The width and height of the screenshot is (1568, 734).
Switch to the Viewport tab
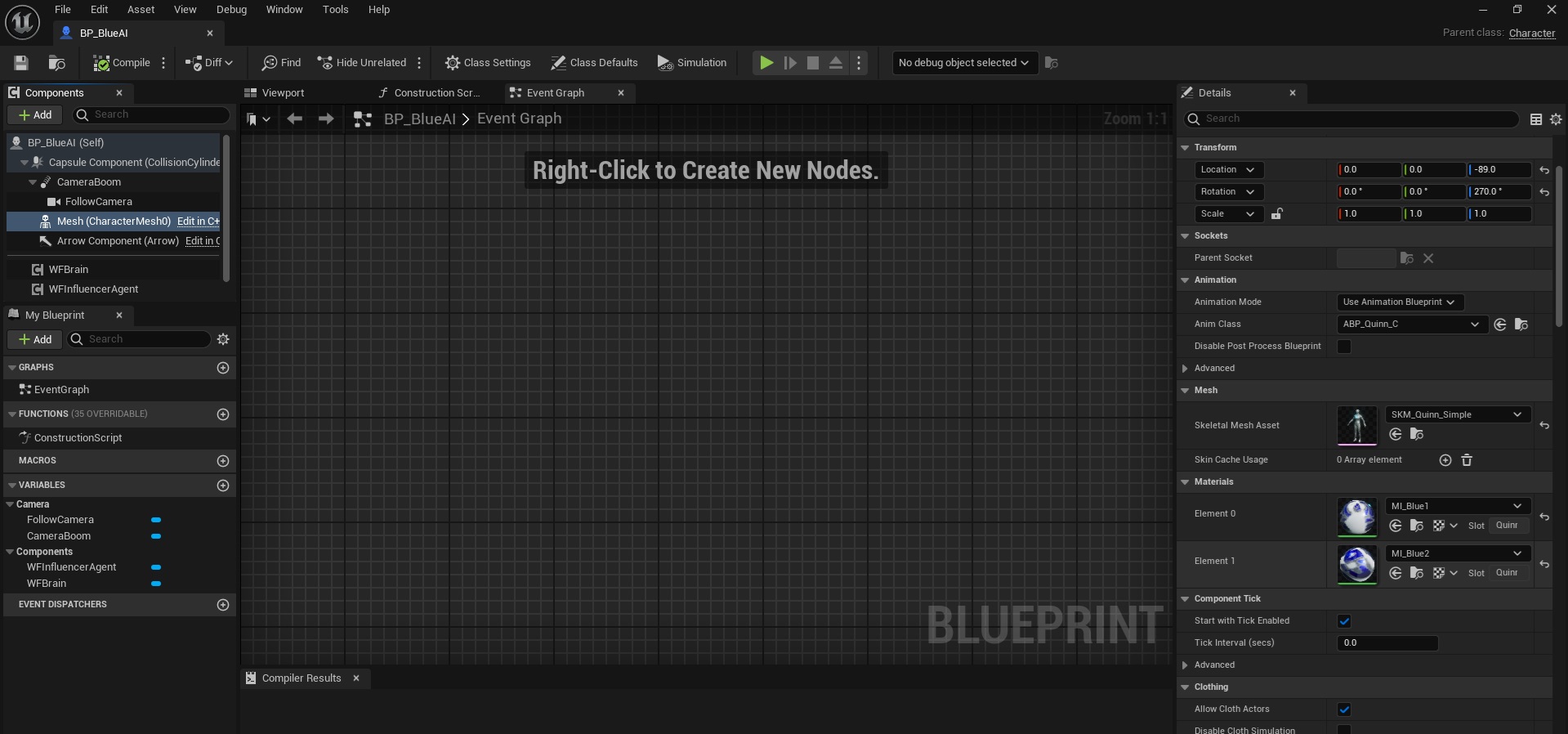tap(283, 93)
